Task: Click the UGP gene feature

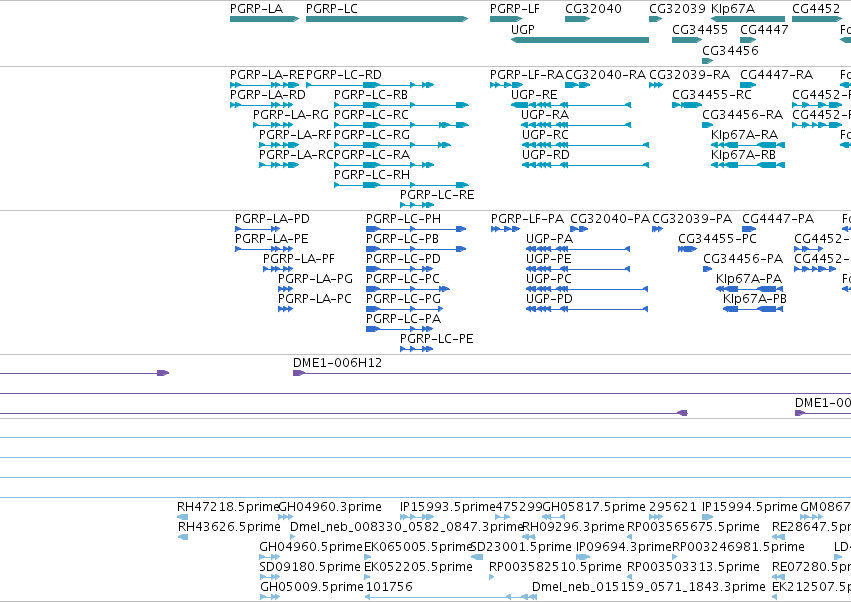Action: [580, 40]
